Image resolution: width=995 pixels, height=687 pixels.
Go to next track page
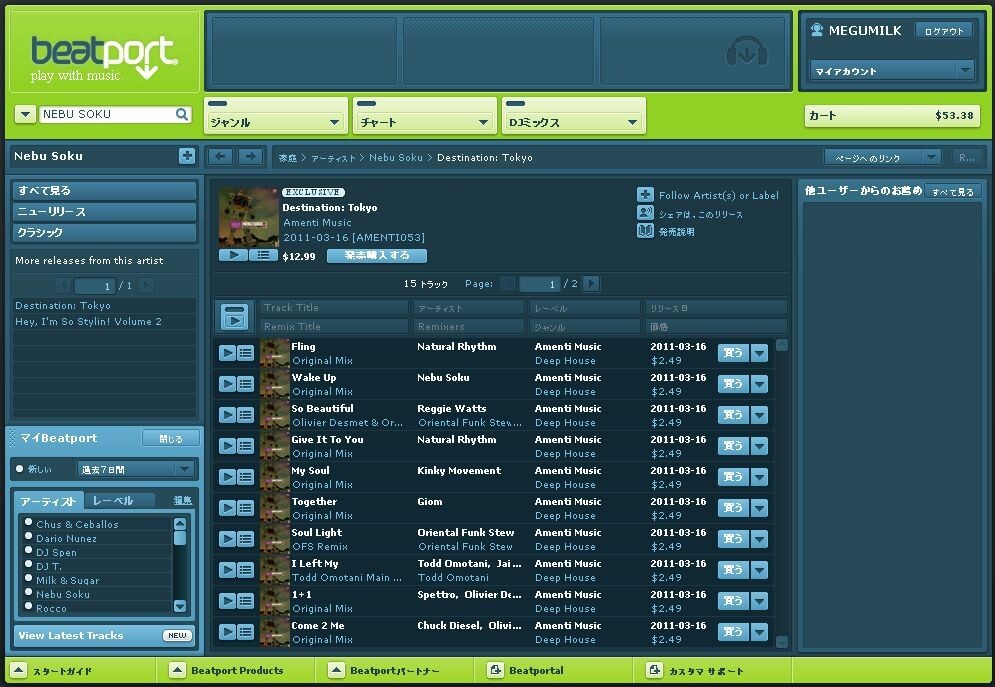[x=591, y=283]
